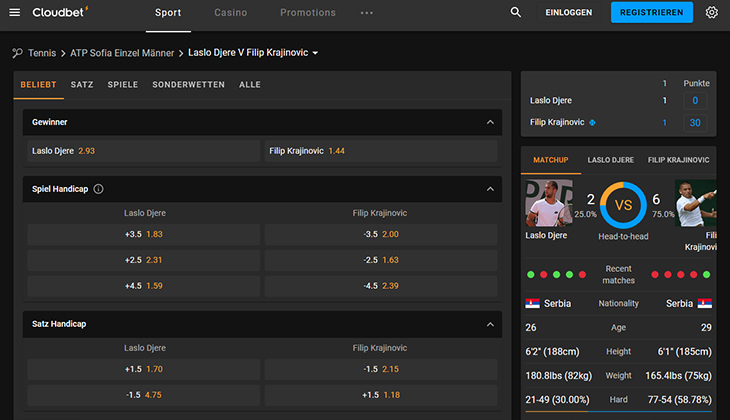
Task: Open the match selector dropdown arrow
Action: click(315, 53)
